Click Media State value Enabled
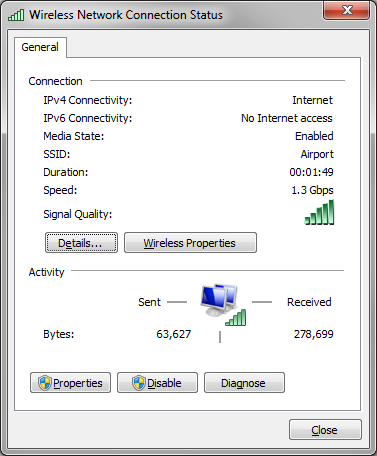The width and height of the screenshot is (377, 456). click(314, 136)
